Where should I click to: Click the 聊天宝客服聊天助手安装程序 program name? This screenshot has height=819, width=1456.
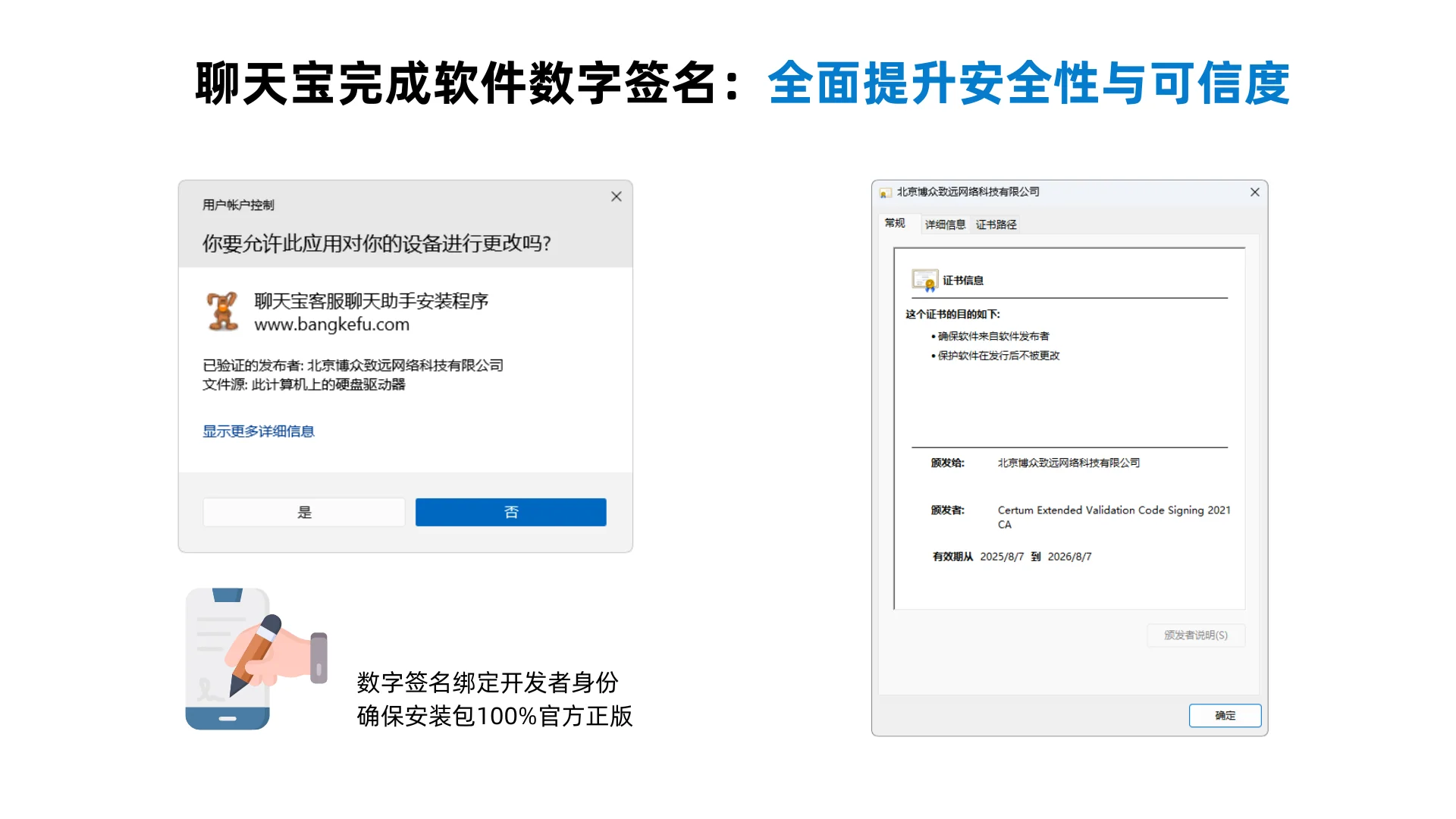(x=371, y=301)
